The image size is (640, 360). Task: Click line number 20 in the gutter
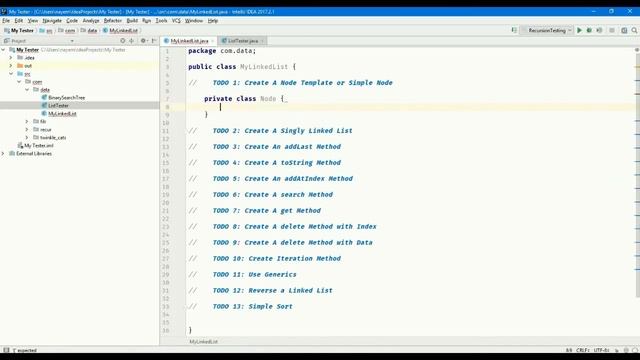[x=165, y=203]
